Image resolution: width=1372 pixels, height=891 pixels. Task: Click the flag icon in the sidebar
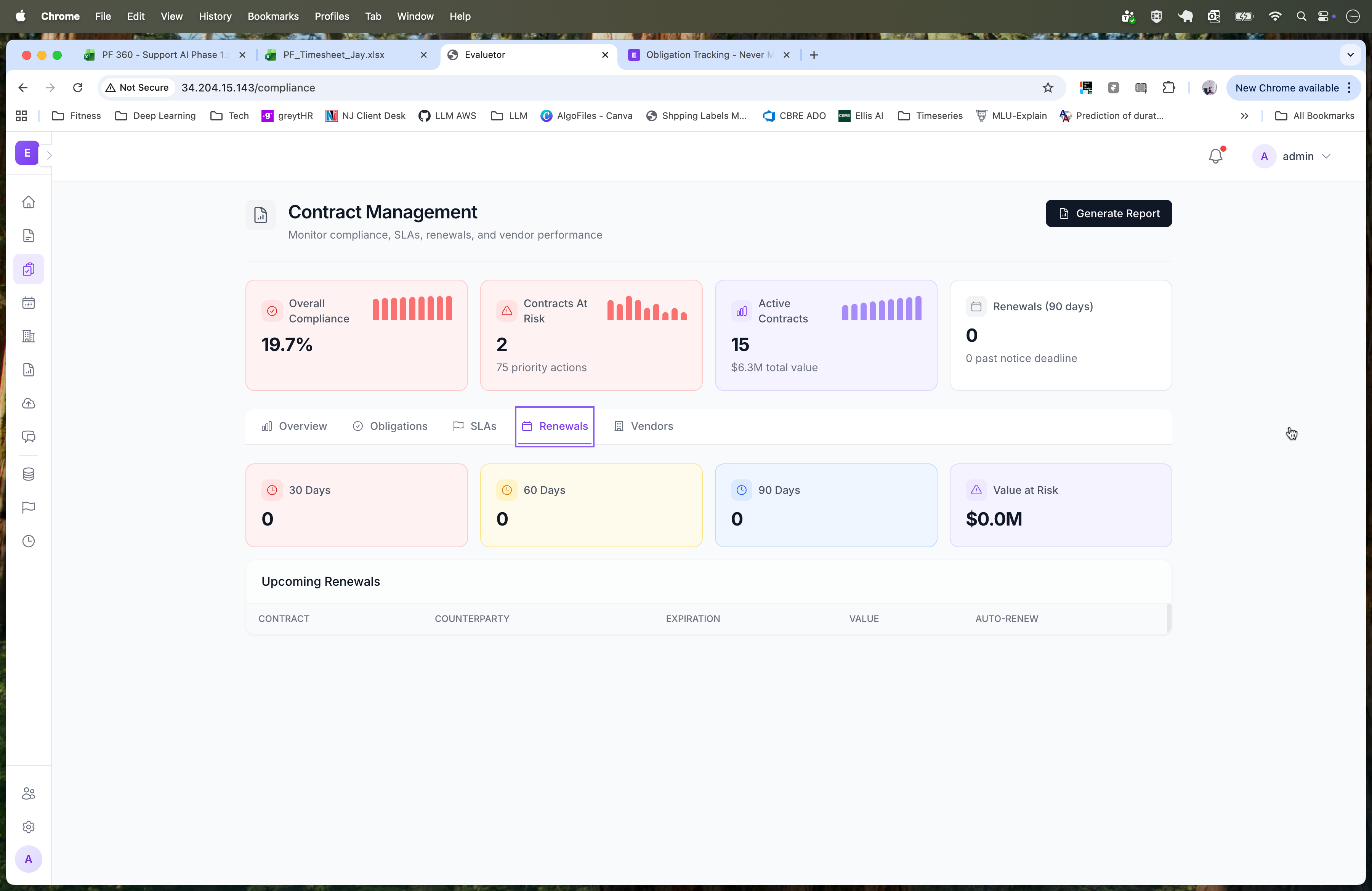(x=28, y=507)
